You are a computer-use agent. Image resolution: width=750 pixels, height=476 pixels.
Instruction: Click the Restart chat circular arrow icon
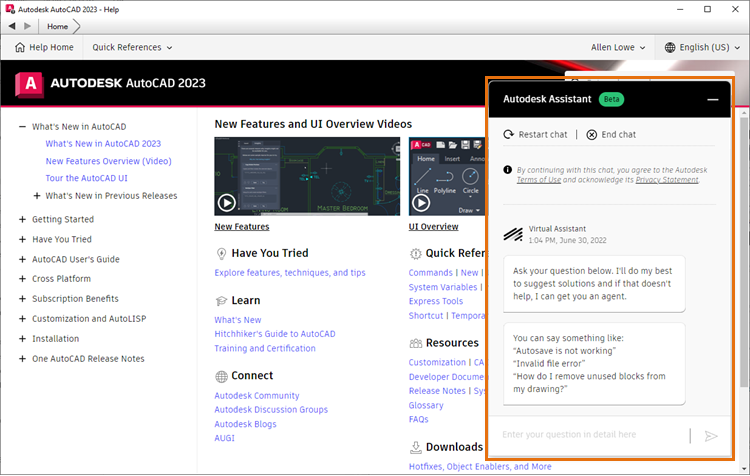pyautogui.click(x=508, y=134)
